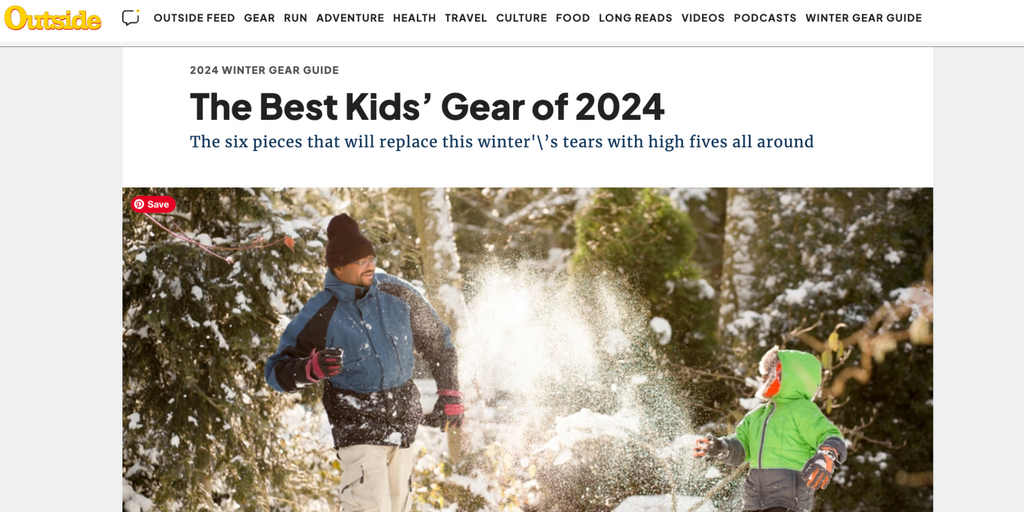Go to the Gear section
This screenshot has height=512, width=1024.
coord(259,18)
